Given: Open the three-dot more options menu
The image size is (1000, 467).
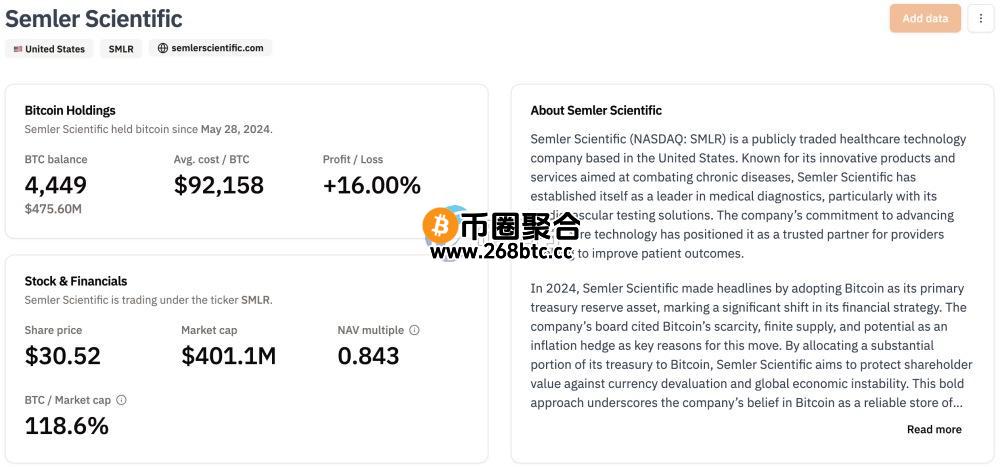Looking at the screenshot, I should (980, 18).
